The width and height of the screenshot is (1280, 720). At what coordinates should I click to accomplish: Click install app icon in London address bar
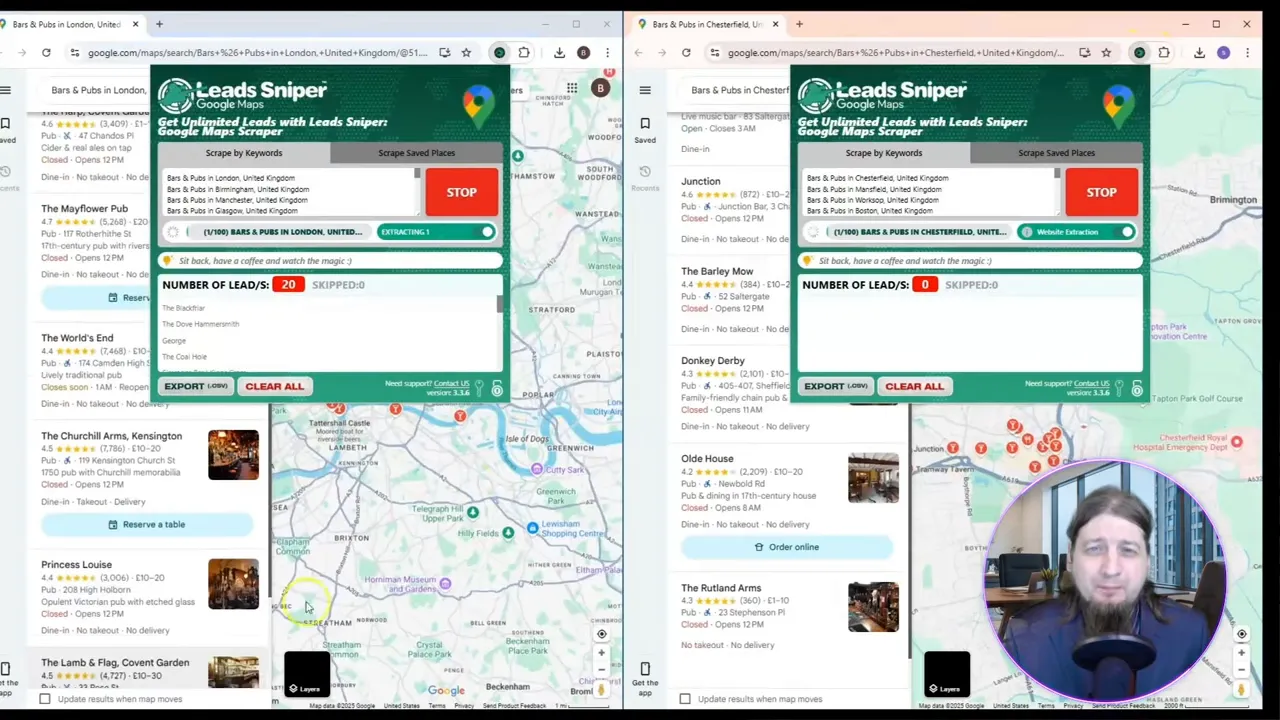click(445, 52)
